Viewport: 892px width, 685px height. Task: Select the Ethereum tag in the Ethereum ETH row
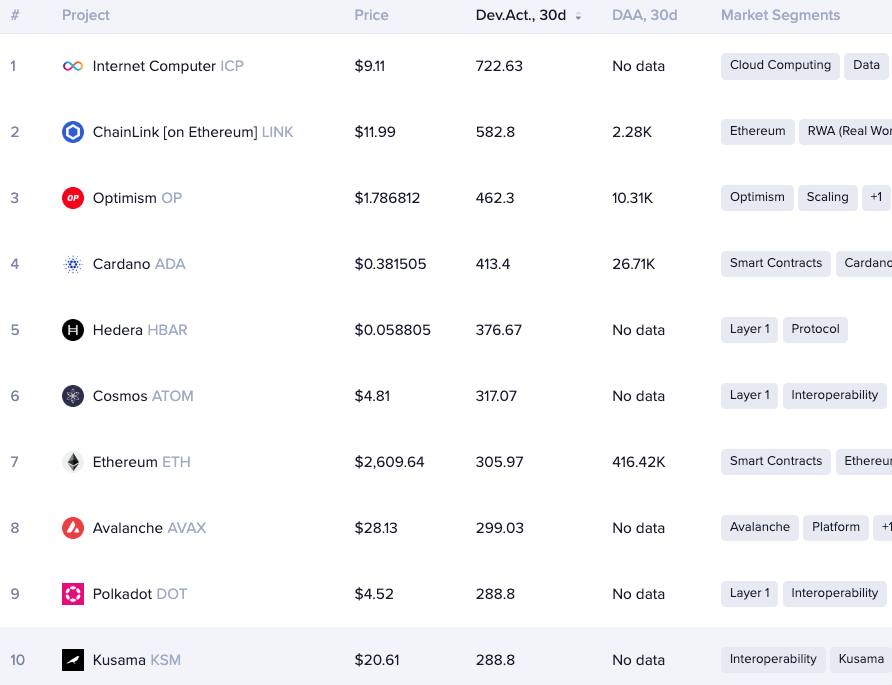click(864, 462)
